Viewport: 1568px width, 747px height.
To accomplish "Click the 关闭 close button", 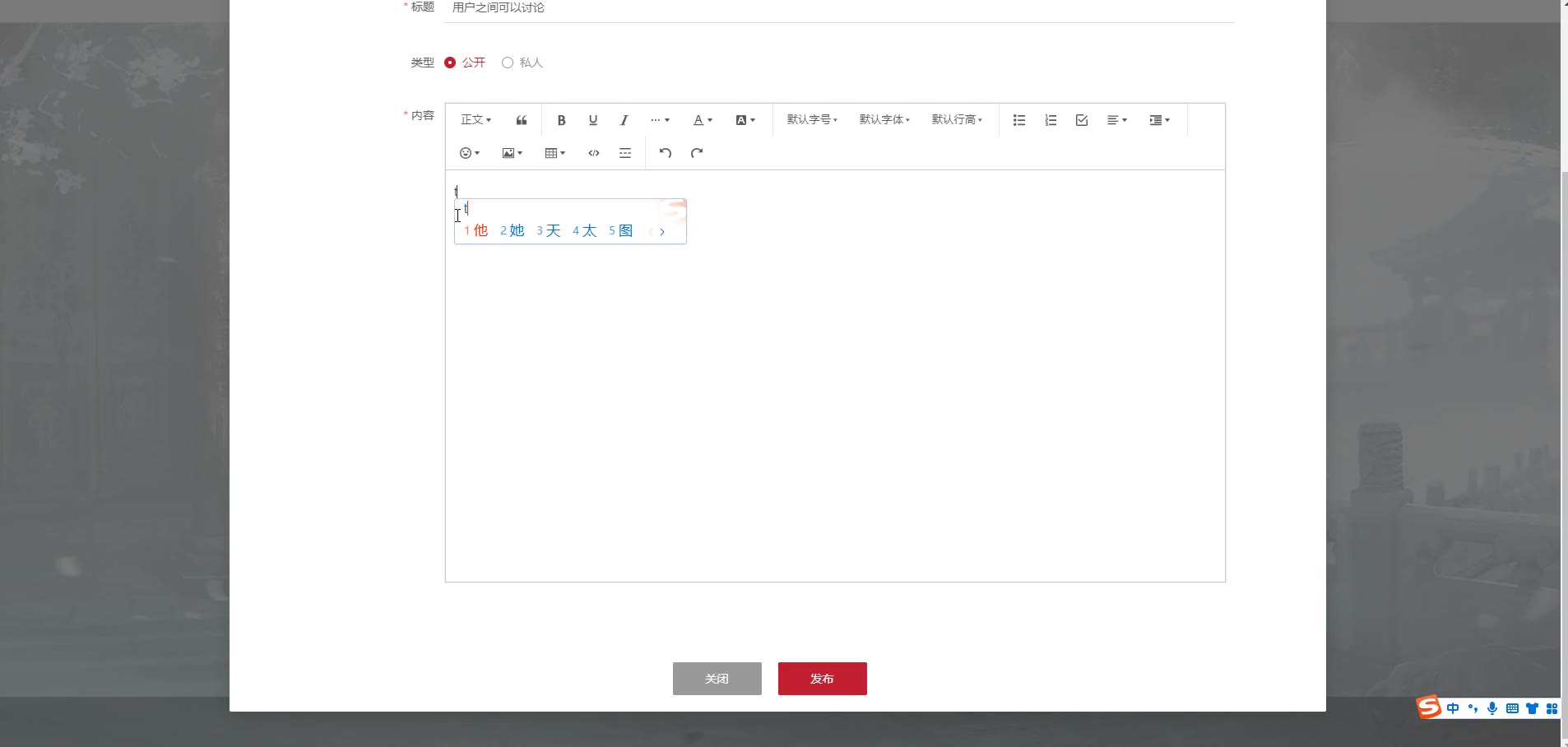I will [x=717, y=679].
